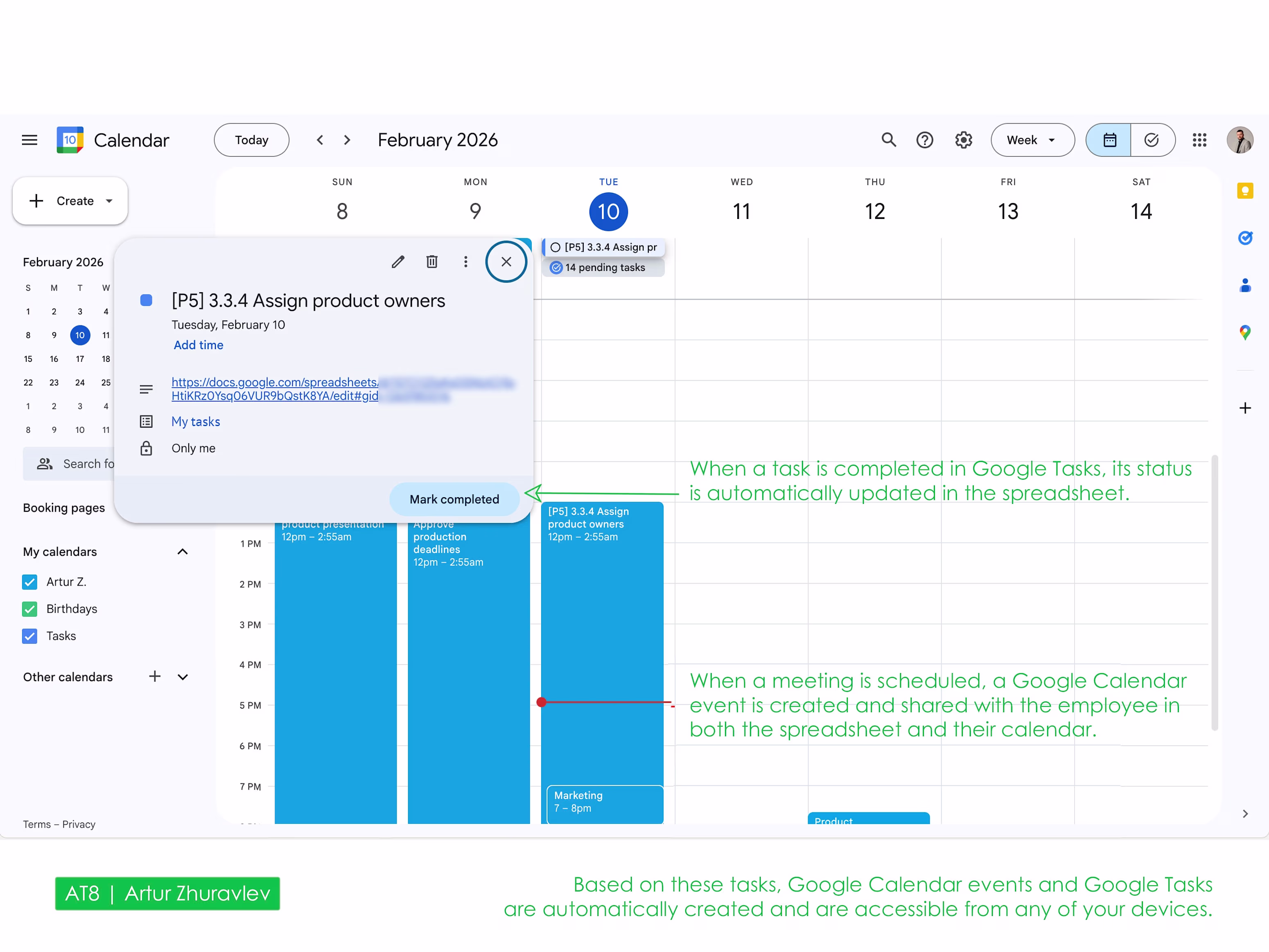1269x952 pixels.
Task: Open task options three-dot menu
Action: tap(465, 262)
